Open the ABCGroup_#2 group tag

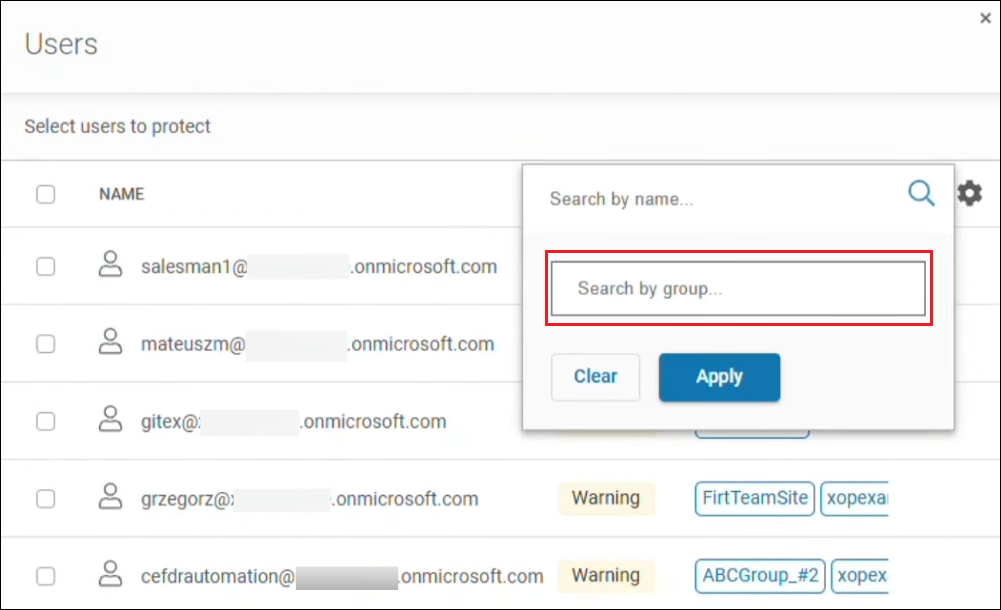point(759,576)
